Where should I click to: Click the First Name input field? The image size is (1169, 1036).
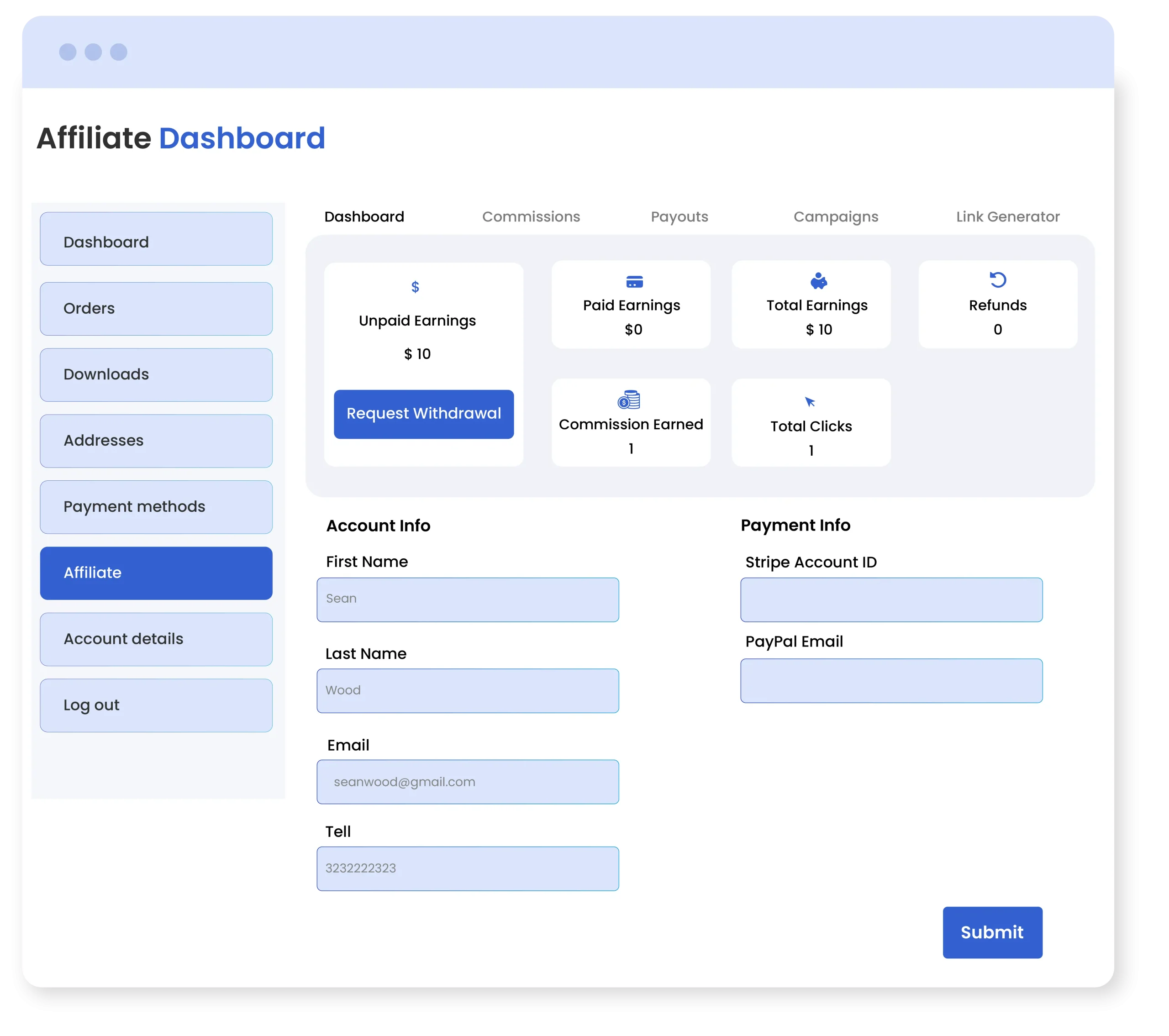click(467, 600)
